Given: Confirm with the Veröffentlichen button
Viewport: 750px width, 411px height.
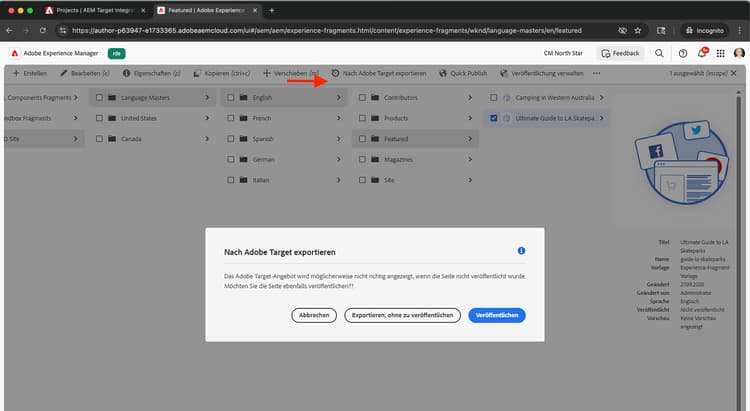Looking at the screenshot, I should (x=496, y=315).
